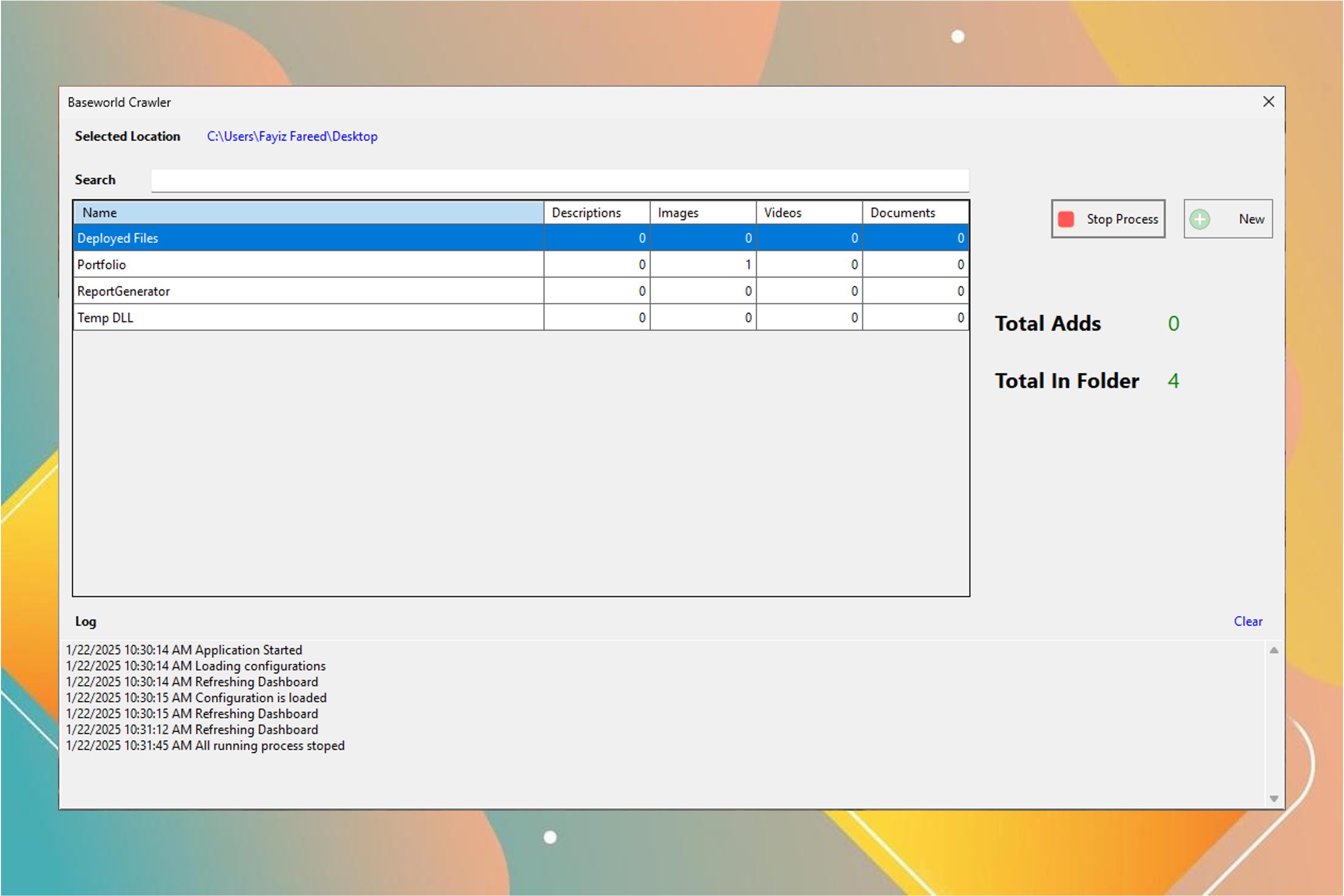The width and height of the screenshot is (1344, 896).
Task: Click Portfolio's Images count of 1
Action: pyautogui.click(x=703, y=264)
